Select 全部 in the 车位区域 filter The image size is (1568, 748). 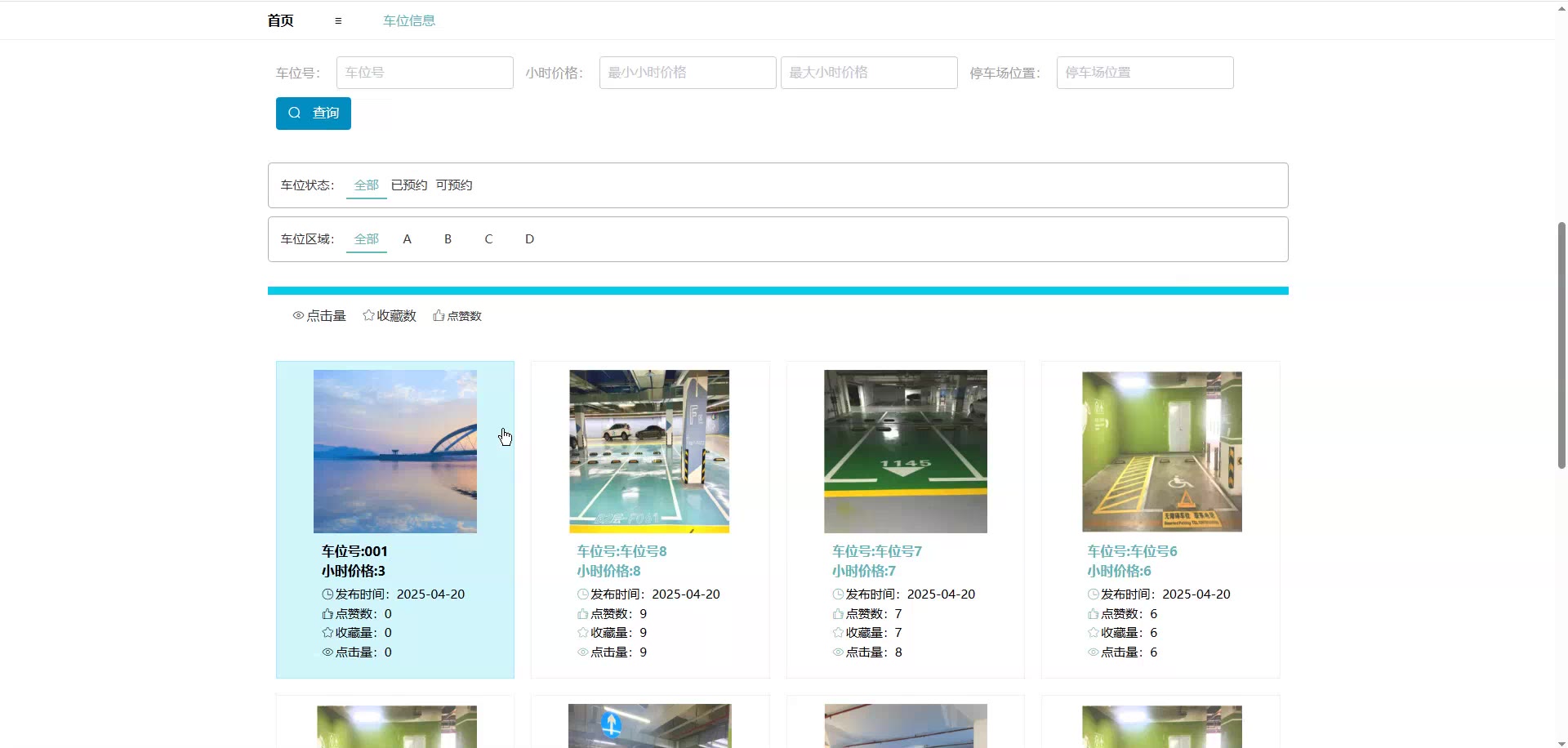(366, 239)
